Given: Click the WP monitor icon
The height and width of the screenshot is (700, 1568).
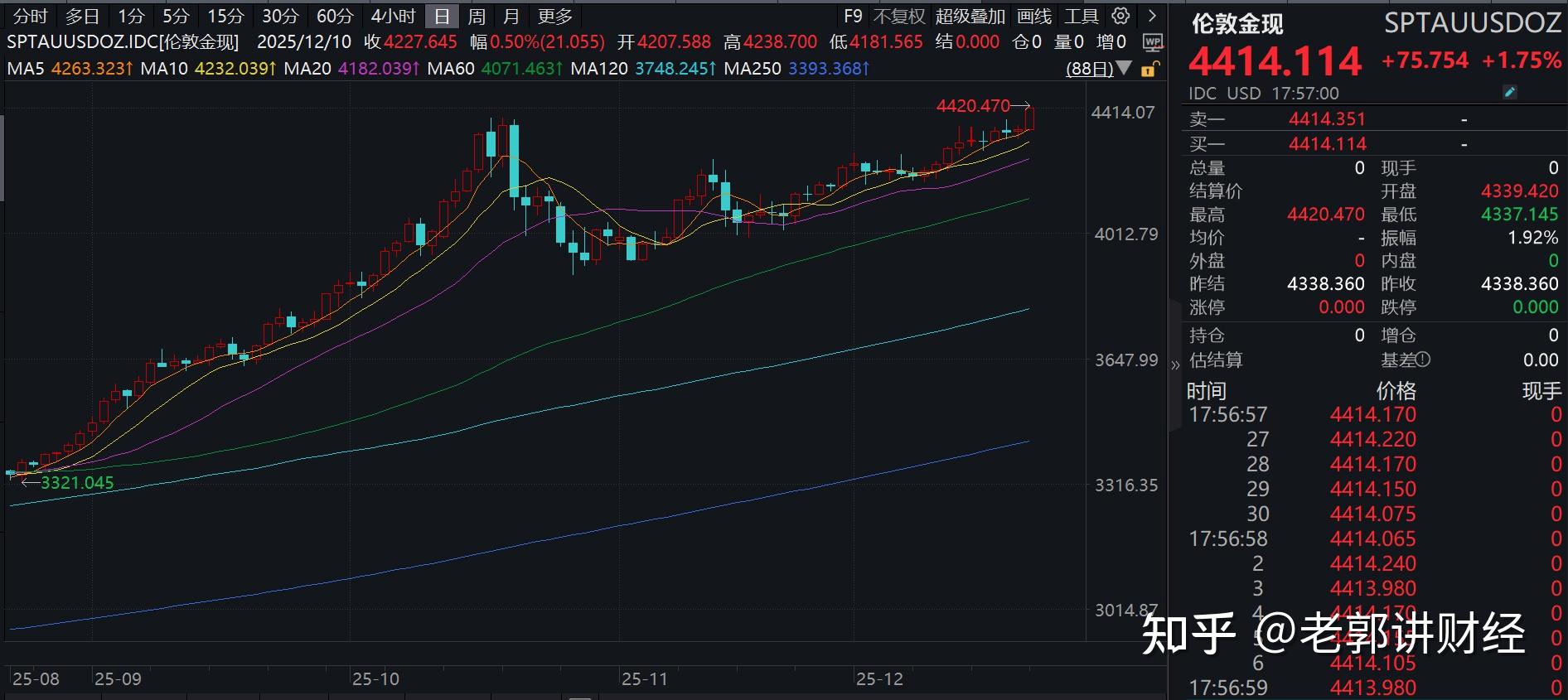Looking at the screenshot, I should 1152,42.
